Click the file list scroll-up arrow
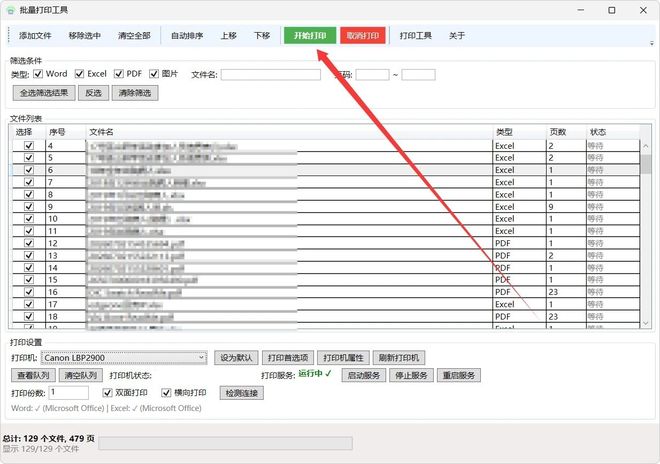Screen dimensions: 660x464 [646, 146]
